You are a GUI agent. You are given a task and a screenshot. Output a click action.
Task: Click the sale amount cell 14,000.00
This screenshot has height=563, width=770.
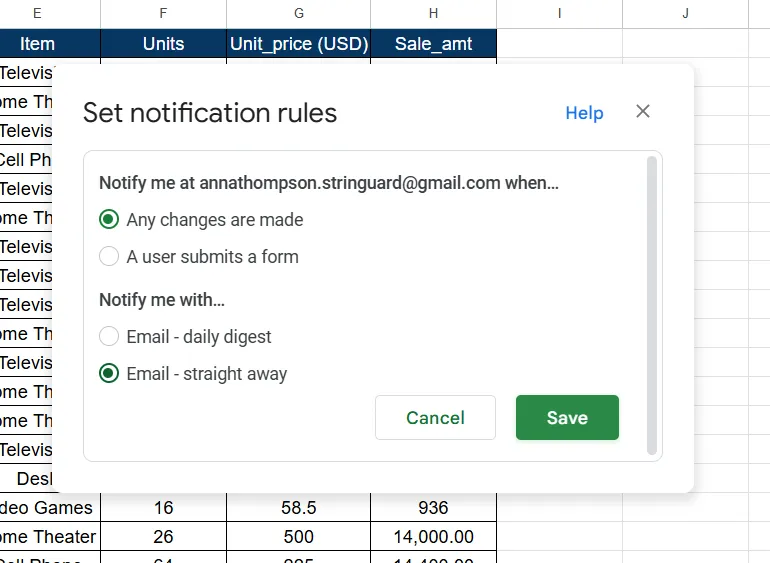pyautogui.click(x=434, y=536)
